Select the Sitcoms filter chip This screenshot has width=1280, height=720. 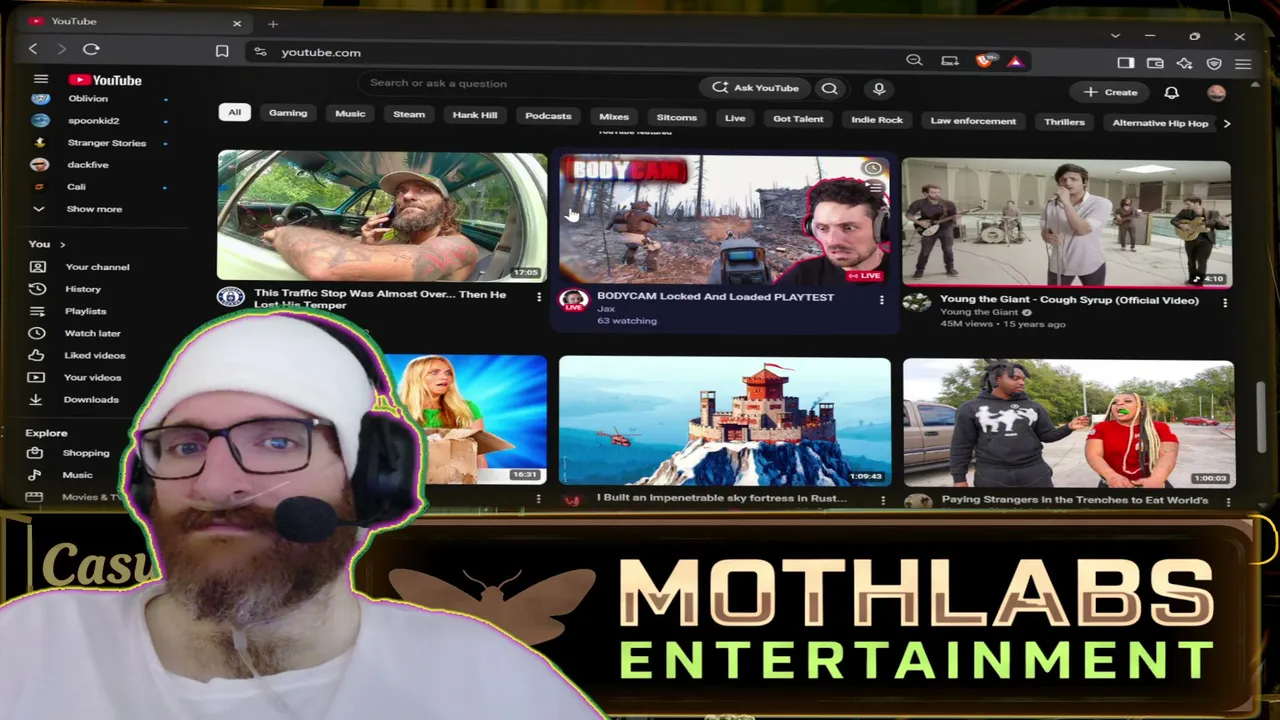677,118
